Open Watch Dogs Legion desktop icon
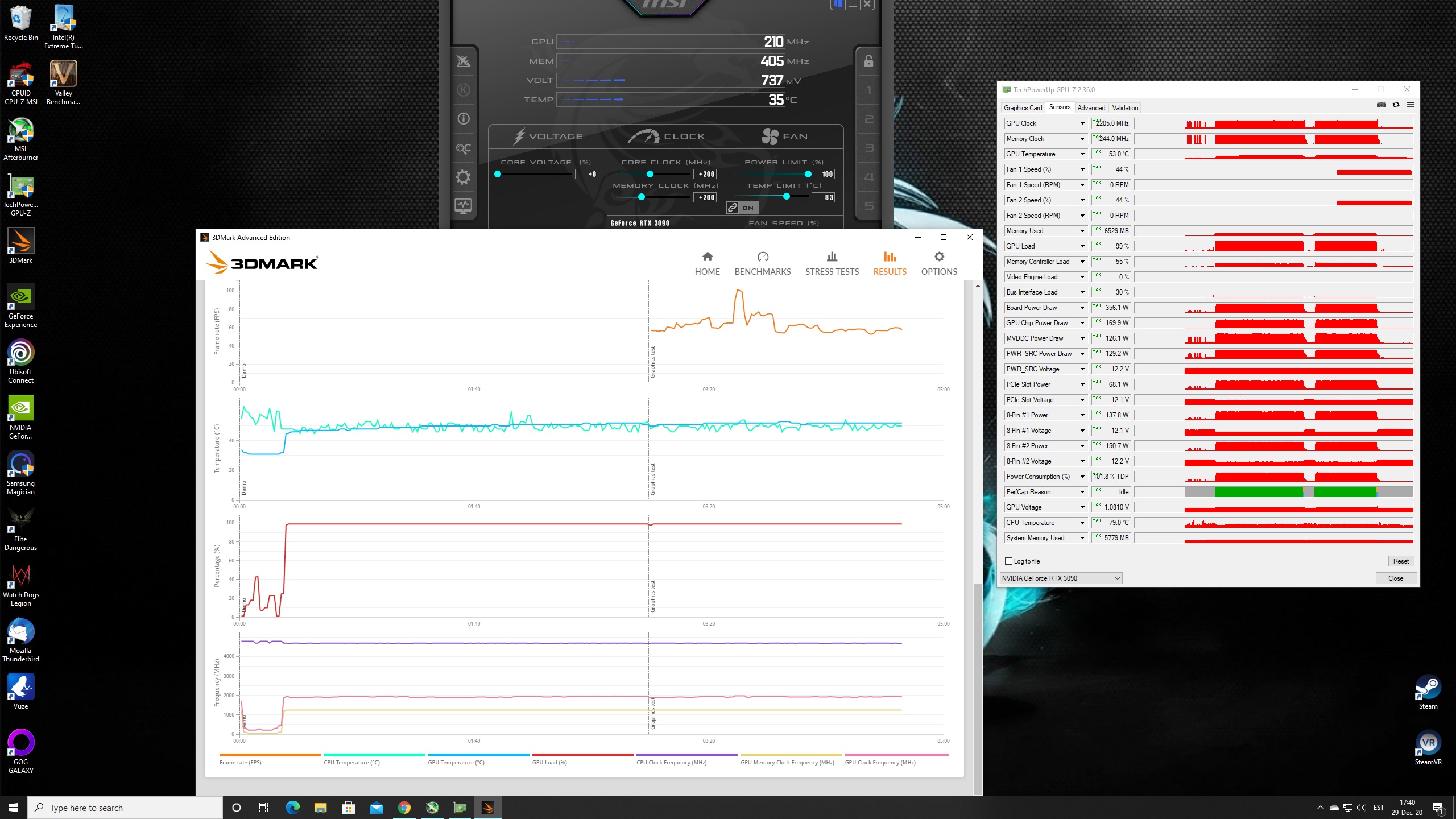The width and height of the screenshot is (1456, 819). pyautogui.click(x=21, y=584)
